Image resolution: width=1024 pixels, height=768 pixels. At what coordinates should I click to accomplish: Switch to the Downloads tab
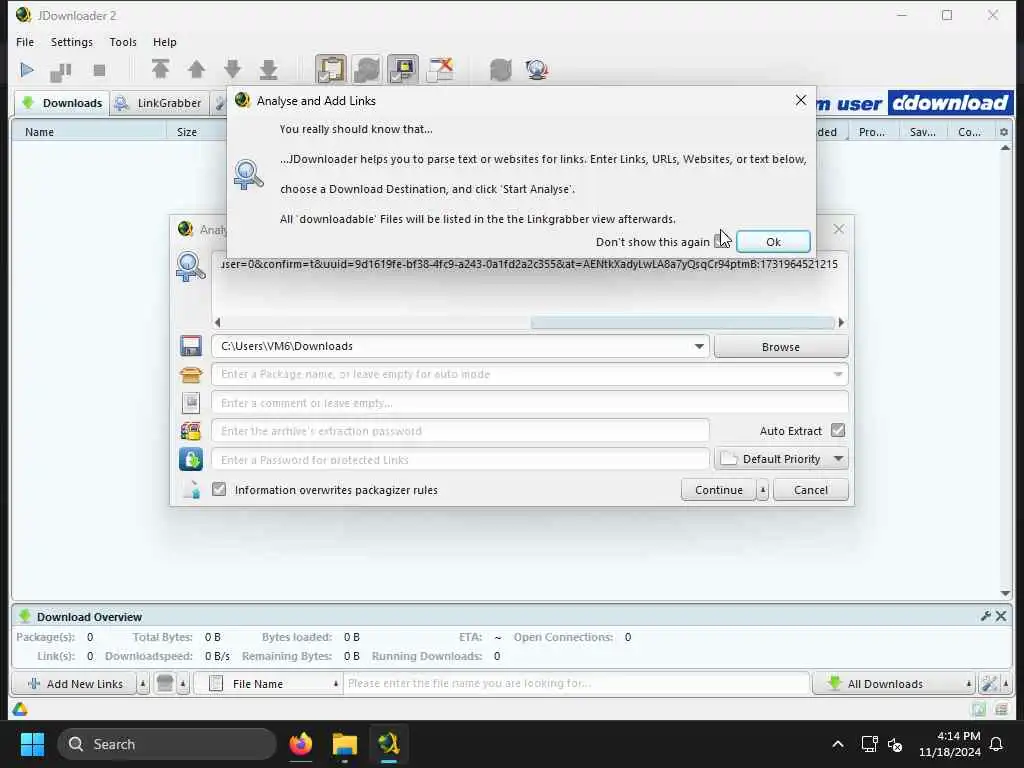point(62,103)
